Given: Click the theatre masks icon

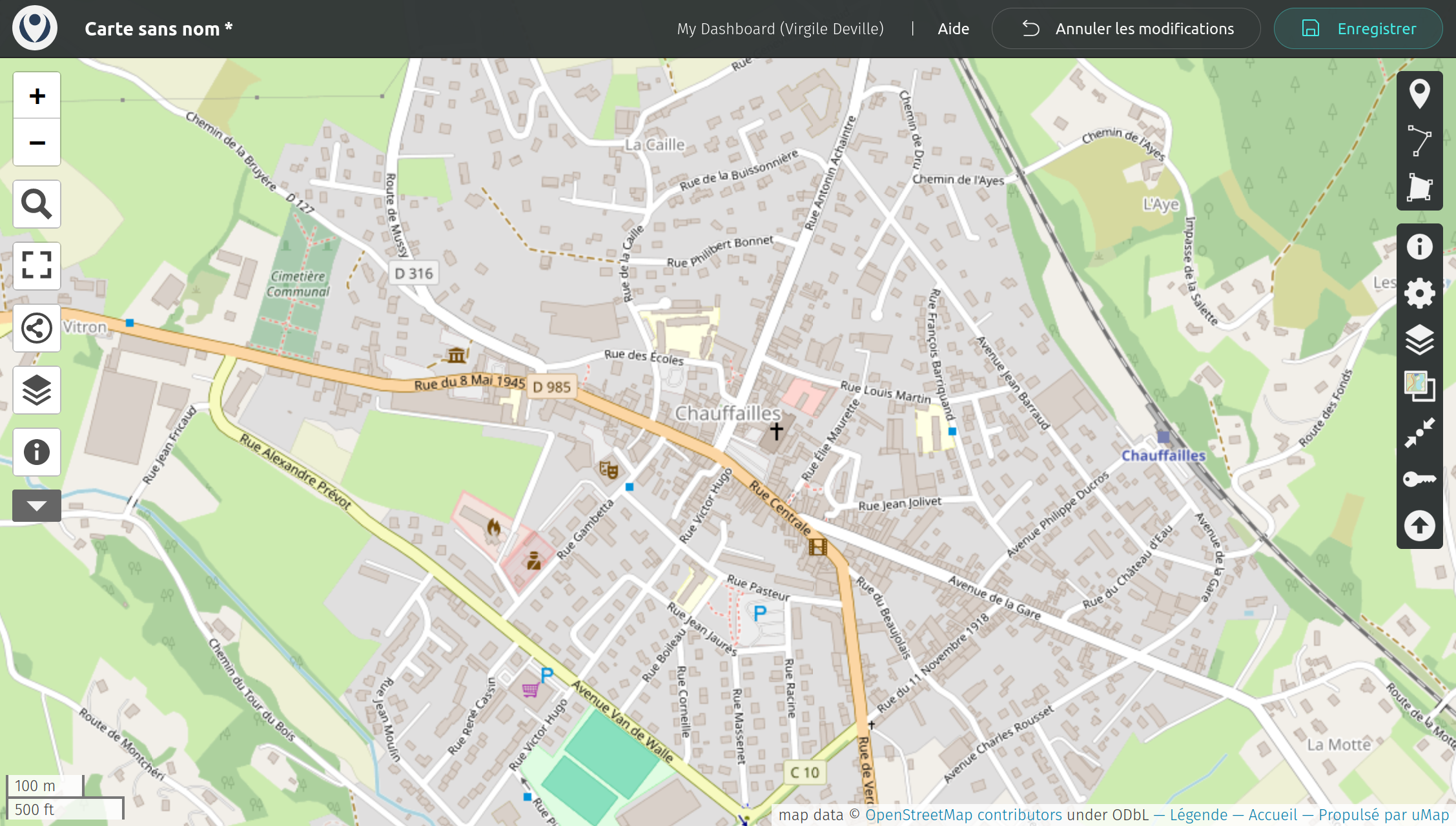Looking at the screenshot, I should (608, 469).
